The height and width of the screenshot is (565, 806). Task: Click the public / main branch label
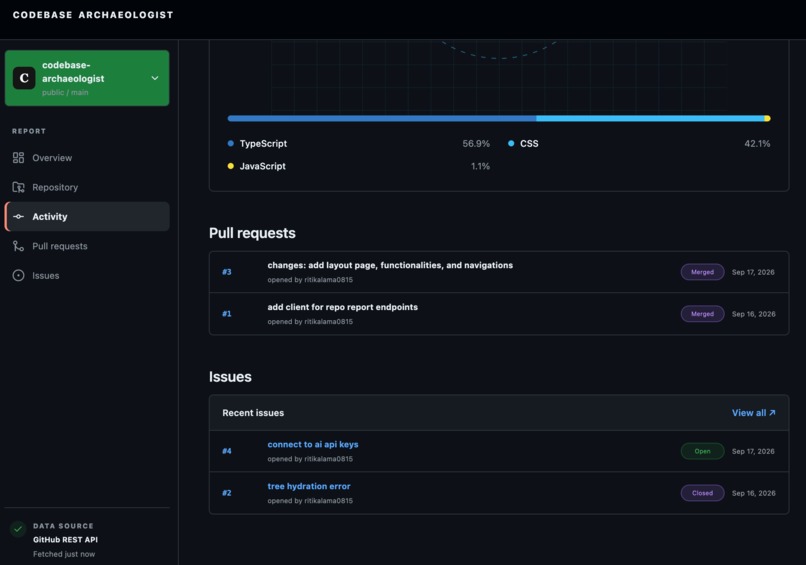[x=65, y=93]
